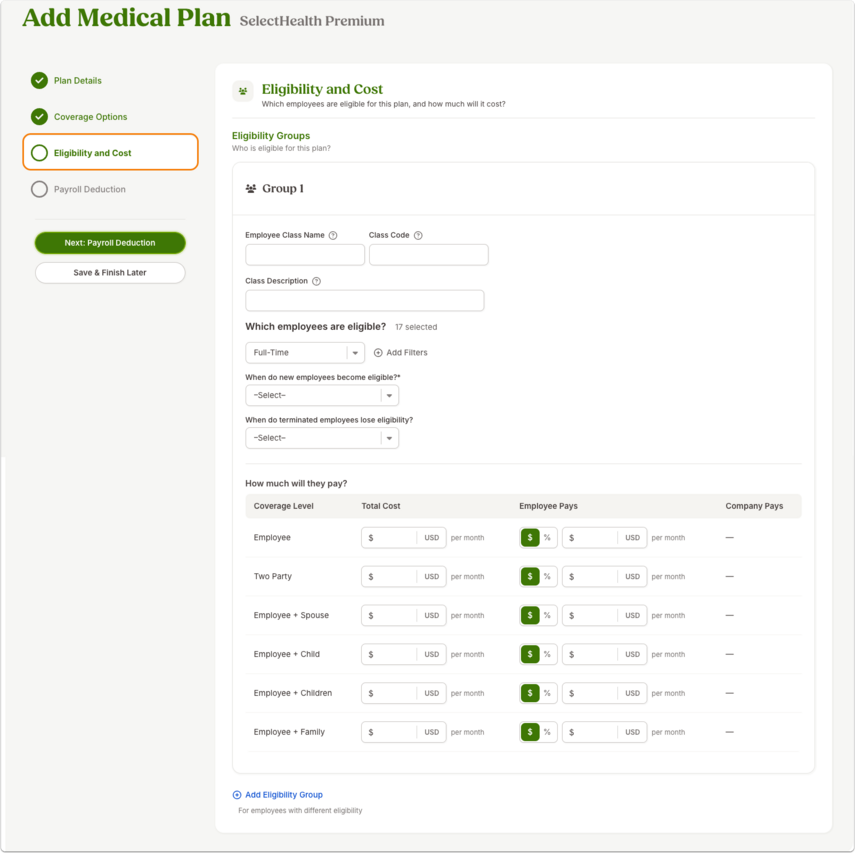Click the Employee + Spouse Employee Pays field
855x853 pixels.
point(604,616)
